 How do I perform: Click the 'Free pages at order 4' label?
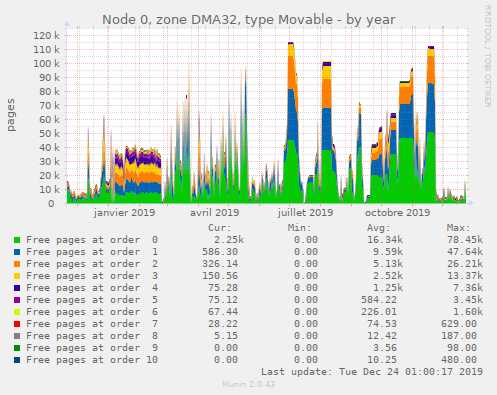pyautogui.click(x=92, y=288)
